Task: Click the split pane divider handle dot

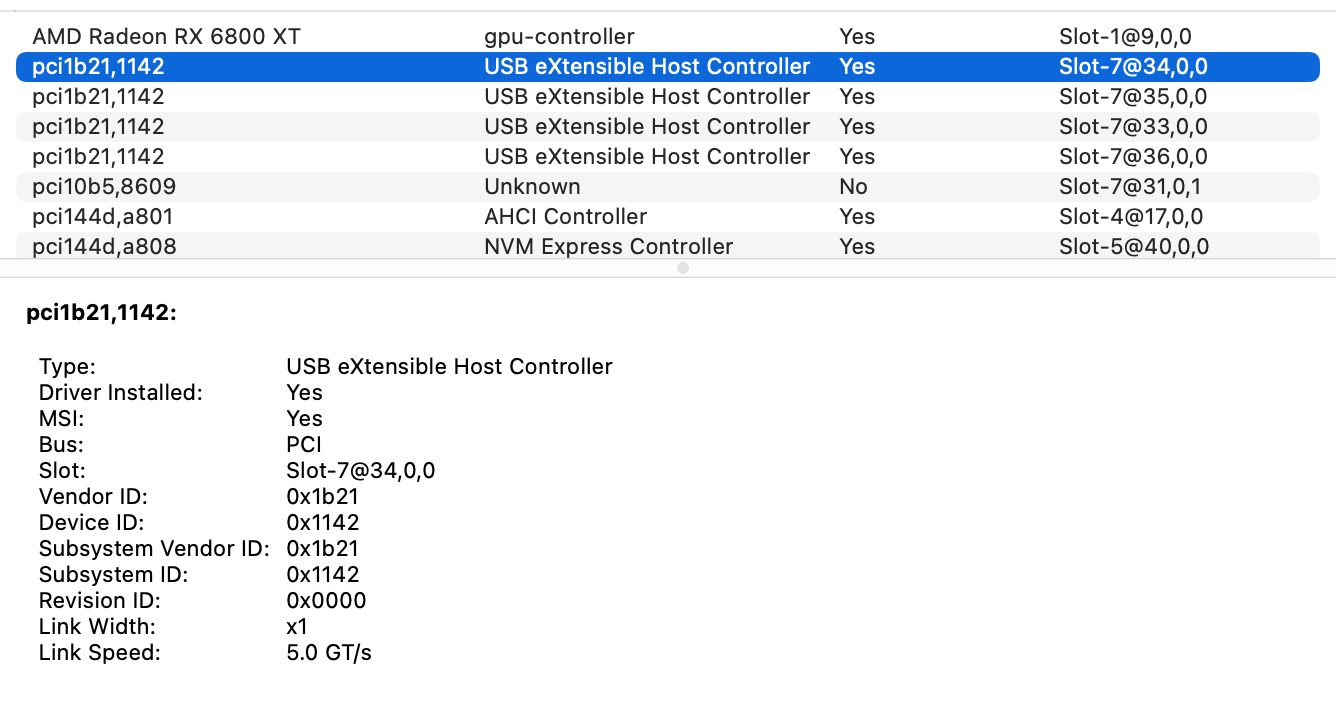Action: pyautogui.click(x=683, y=268)
